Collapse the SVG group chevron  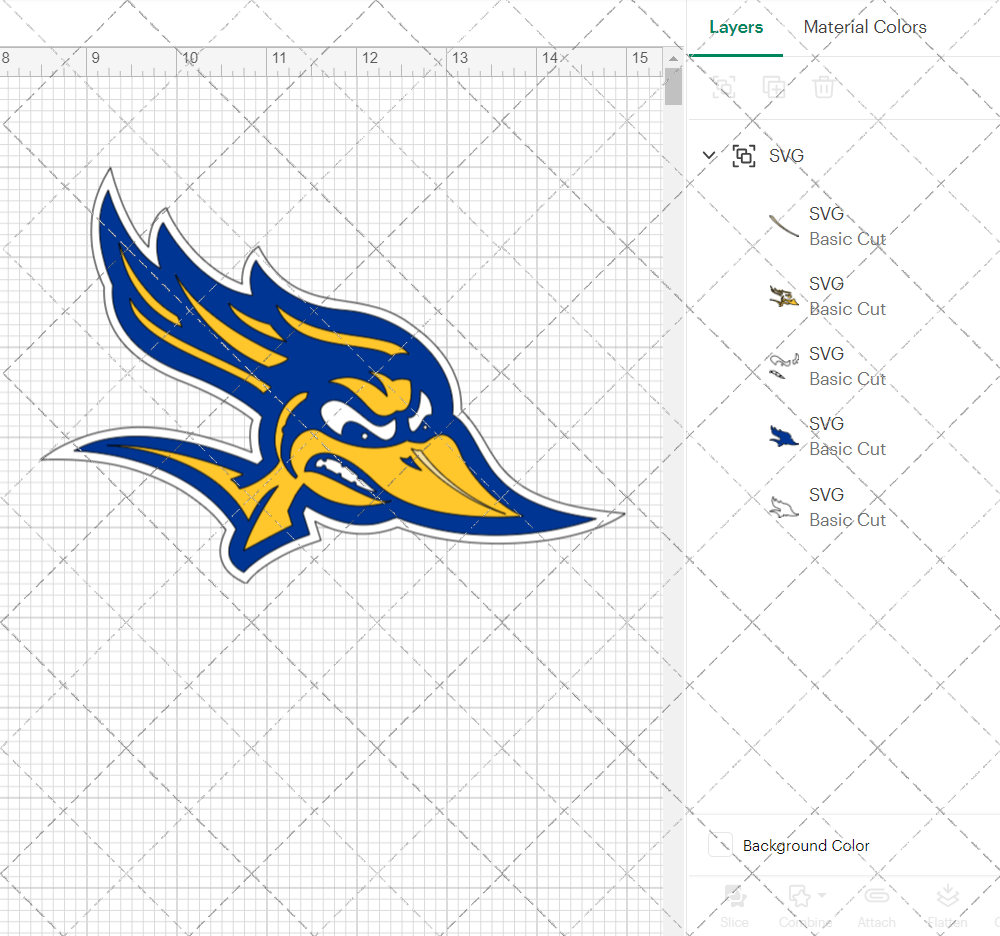(x=709, y=155)
